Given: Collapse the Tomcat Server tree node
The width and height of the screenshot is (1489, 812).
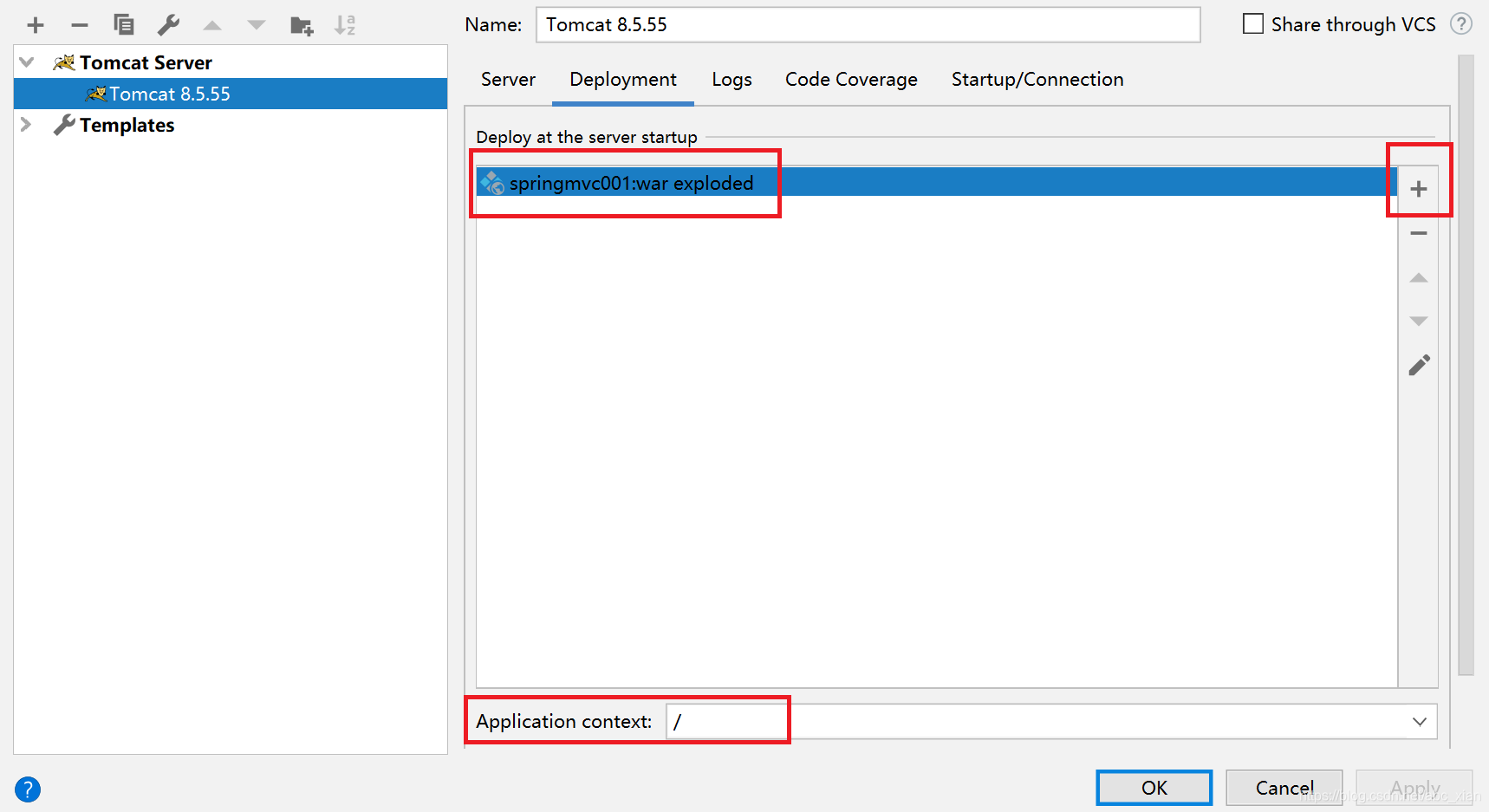Looking at the screenshot, I should pos(27,62).
